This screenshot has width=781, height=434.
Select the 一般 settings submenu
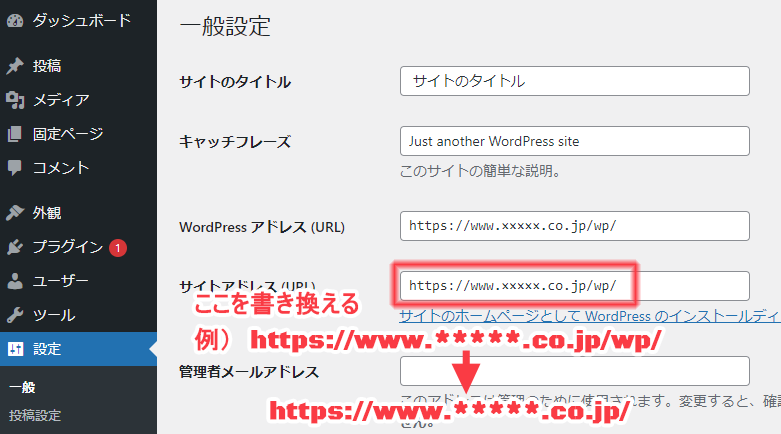pyautogui.click(x=22, y=387)
